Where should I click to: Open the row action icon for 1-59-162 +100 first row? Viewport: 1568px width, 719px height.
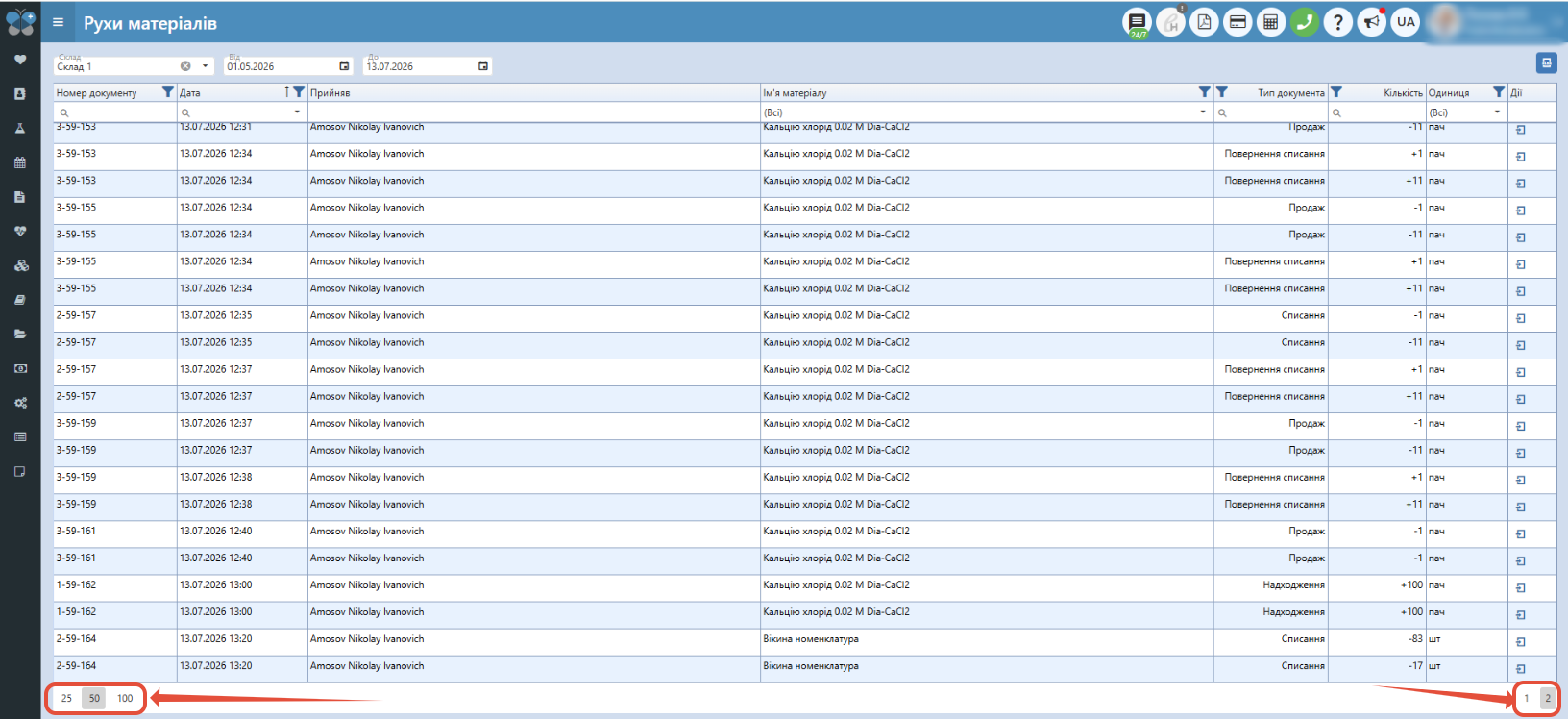pyautogui.click(x=1521, y=587)
